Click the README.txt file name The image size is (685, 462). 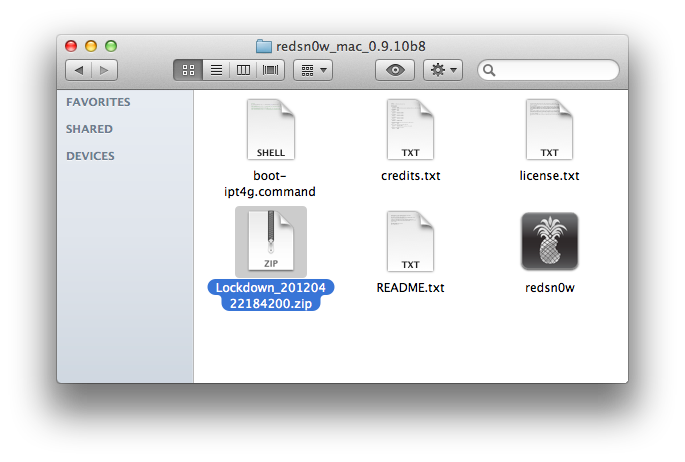(x=410, y=287)
